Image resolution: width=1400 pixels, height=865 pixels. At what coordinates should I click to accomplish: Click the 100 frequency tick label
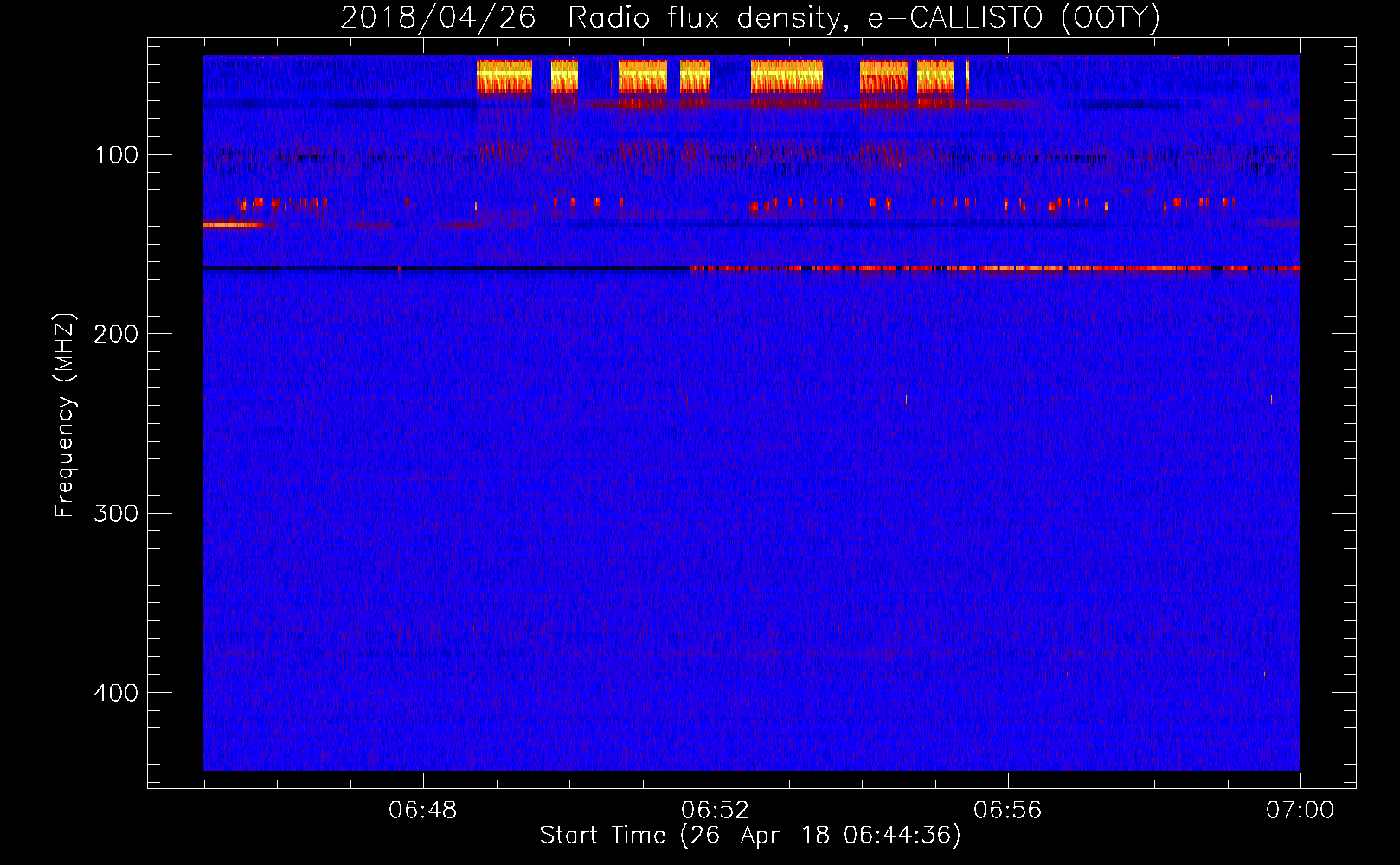tap(117, 155)
